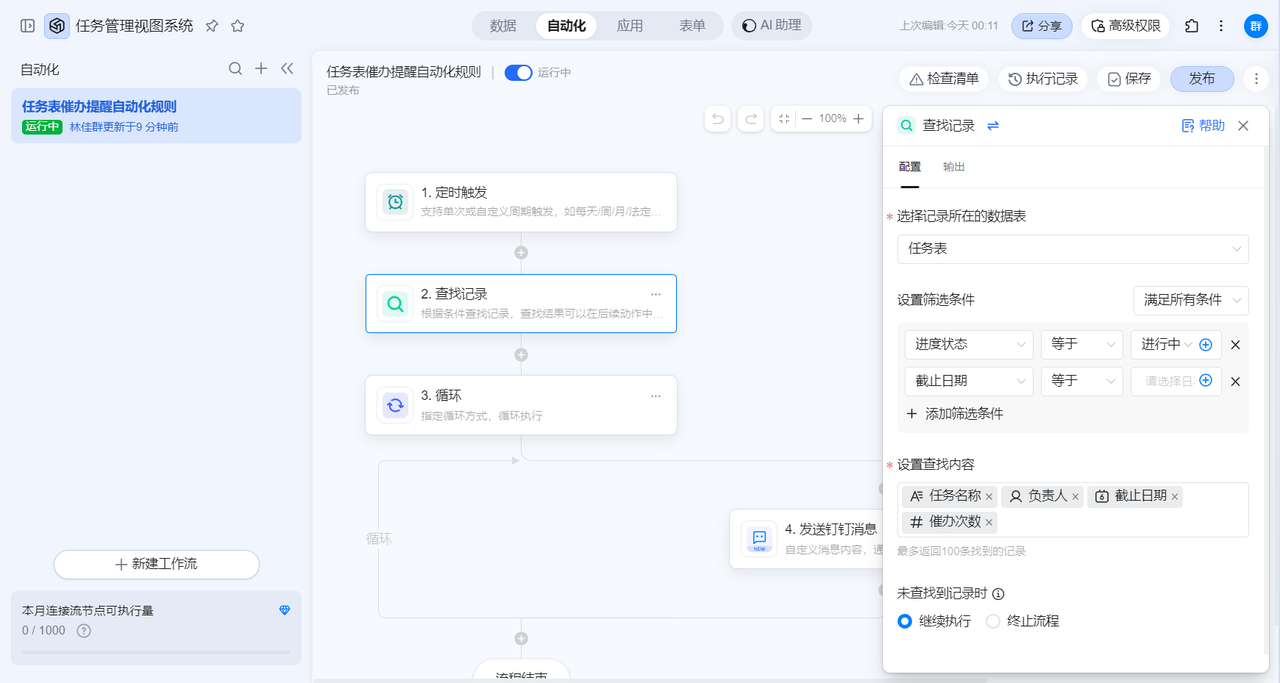Click the undo arrow icon

pyautogui.click(x=717, y=119)
